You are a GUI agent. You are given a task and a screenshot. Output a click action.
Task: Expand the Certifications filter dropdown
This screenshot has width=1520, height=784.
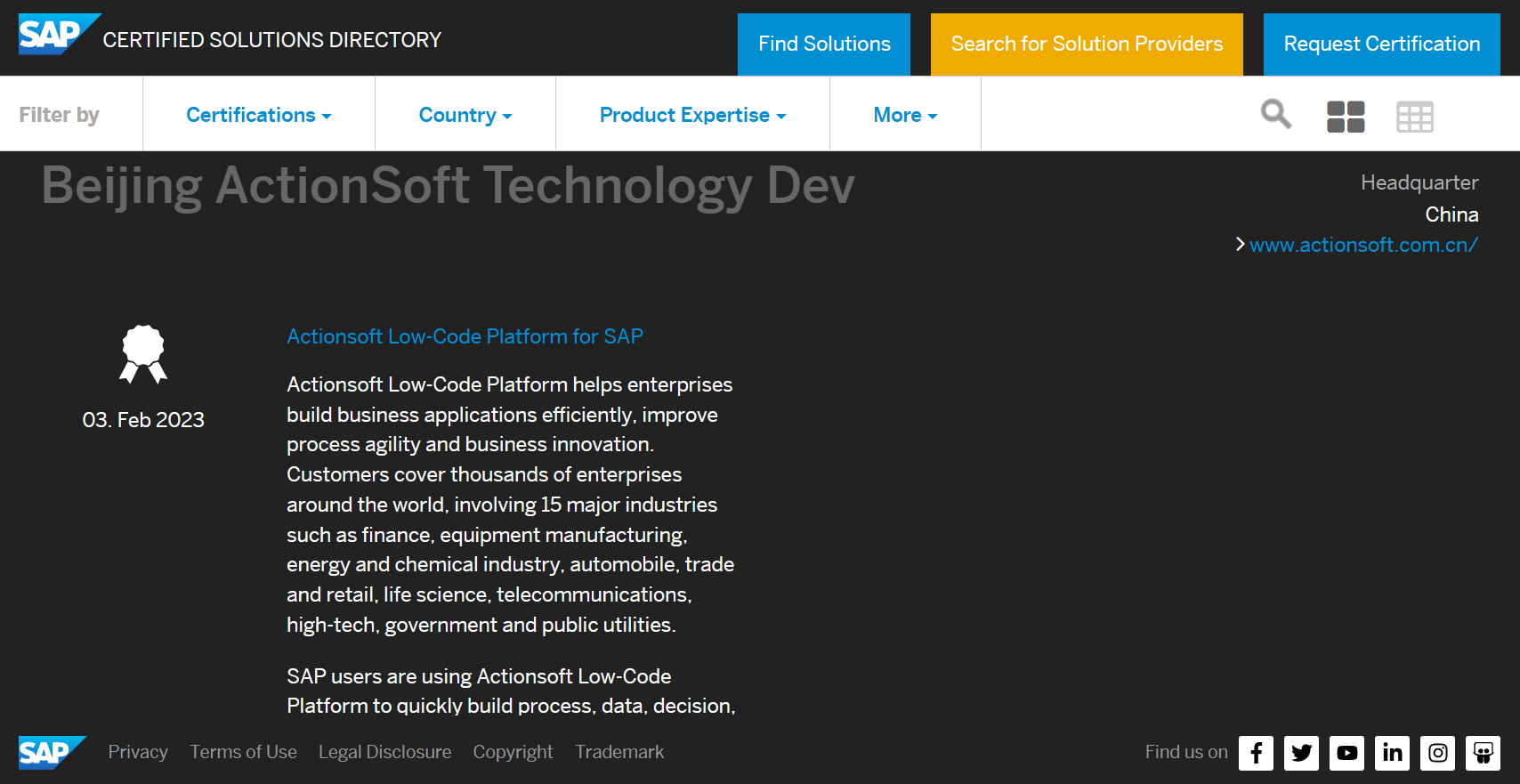coord(259,115)
